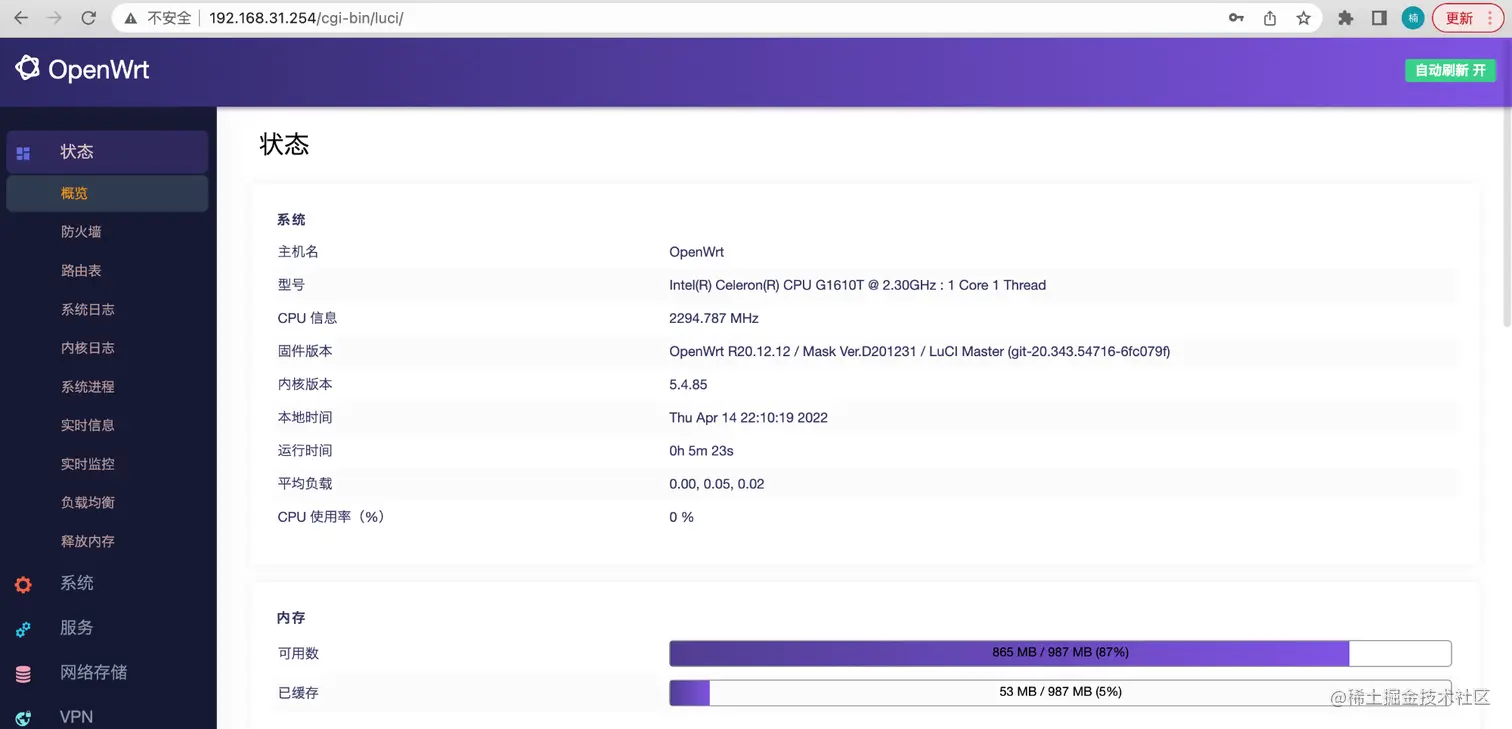The image size is (1512, 729).
Task: Click the not-secure warning triangle icon
Action: [x=131, y=18]
